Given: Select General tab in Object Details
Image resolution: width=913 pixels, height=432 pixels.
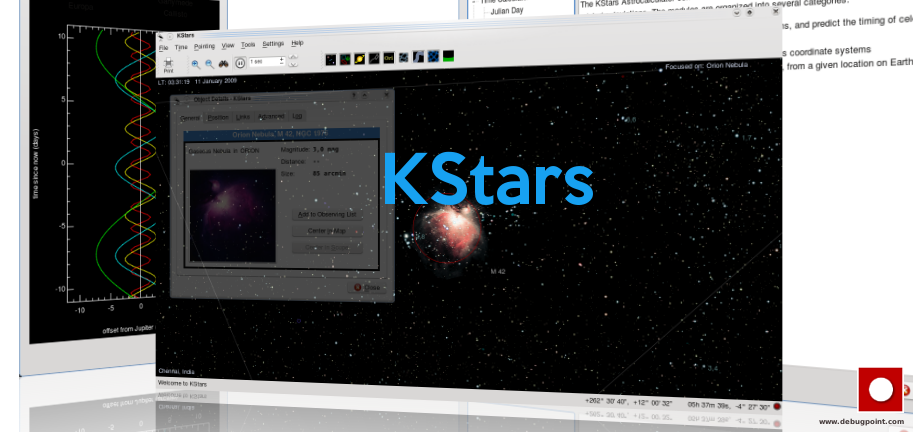Looking at the screenshot, I should click(x=190, y=118).
